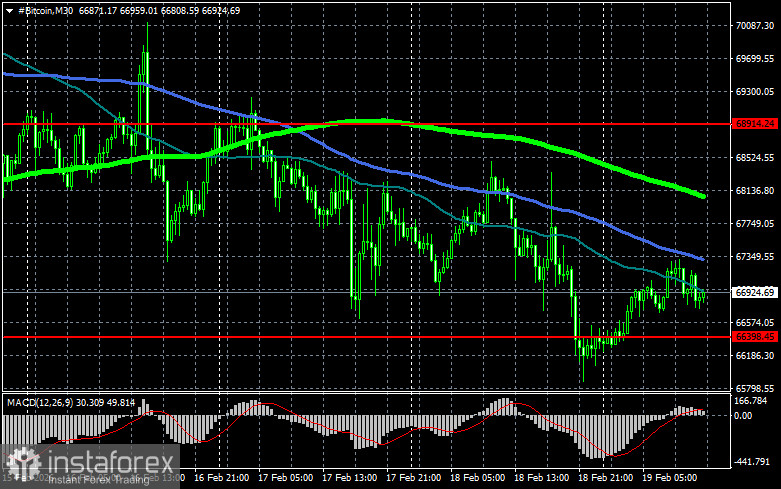
Task: Select the 65798.55 price axis value
Action: [x=755, y=388]
